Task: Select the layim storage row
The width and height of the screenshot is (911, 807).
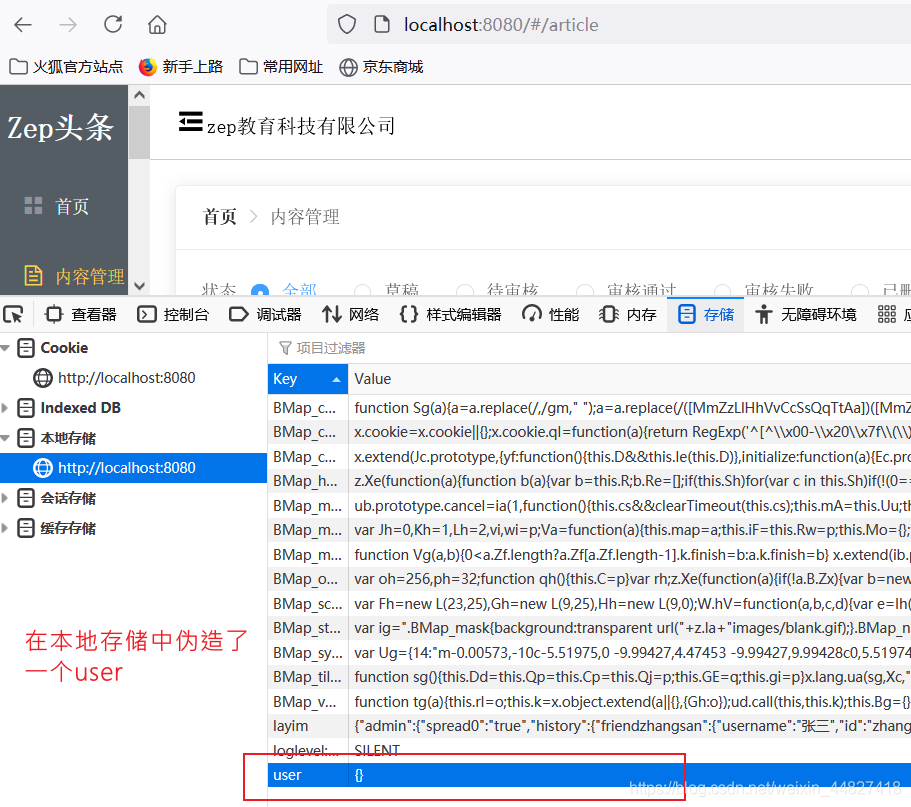Action: (589, 726)
